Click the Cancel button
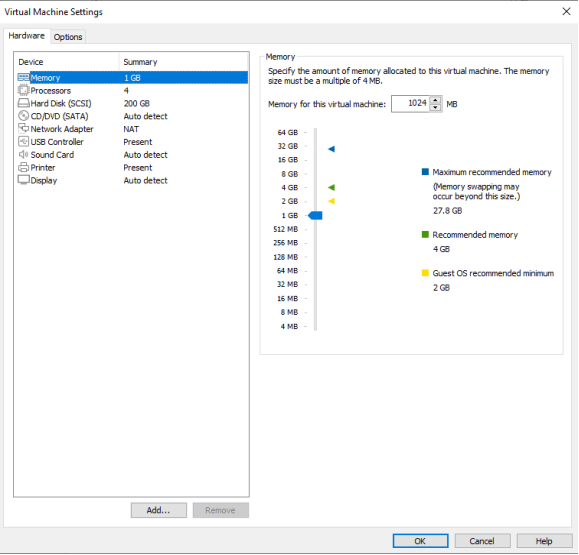 point(482,541)
